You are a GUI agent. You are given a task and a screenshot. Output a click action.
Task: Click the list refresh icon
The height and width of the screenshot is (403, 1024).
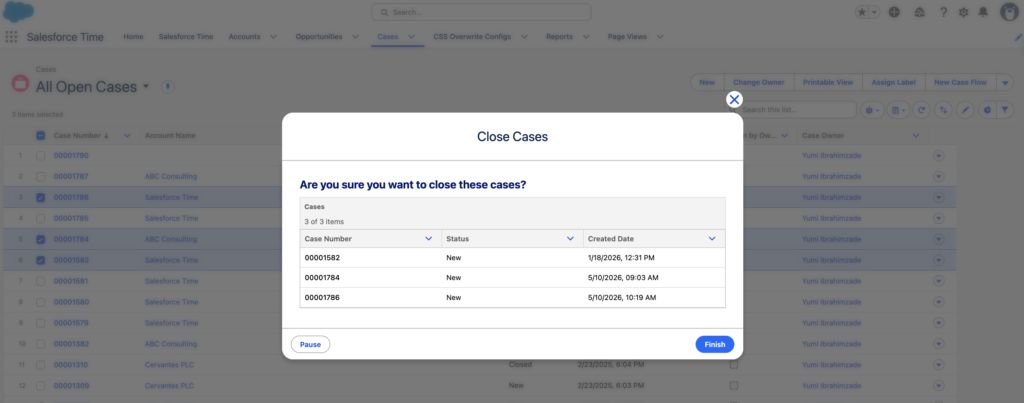pyautogui.click(x=921, y=110)
